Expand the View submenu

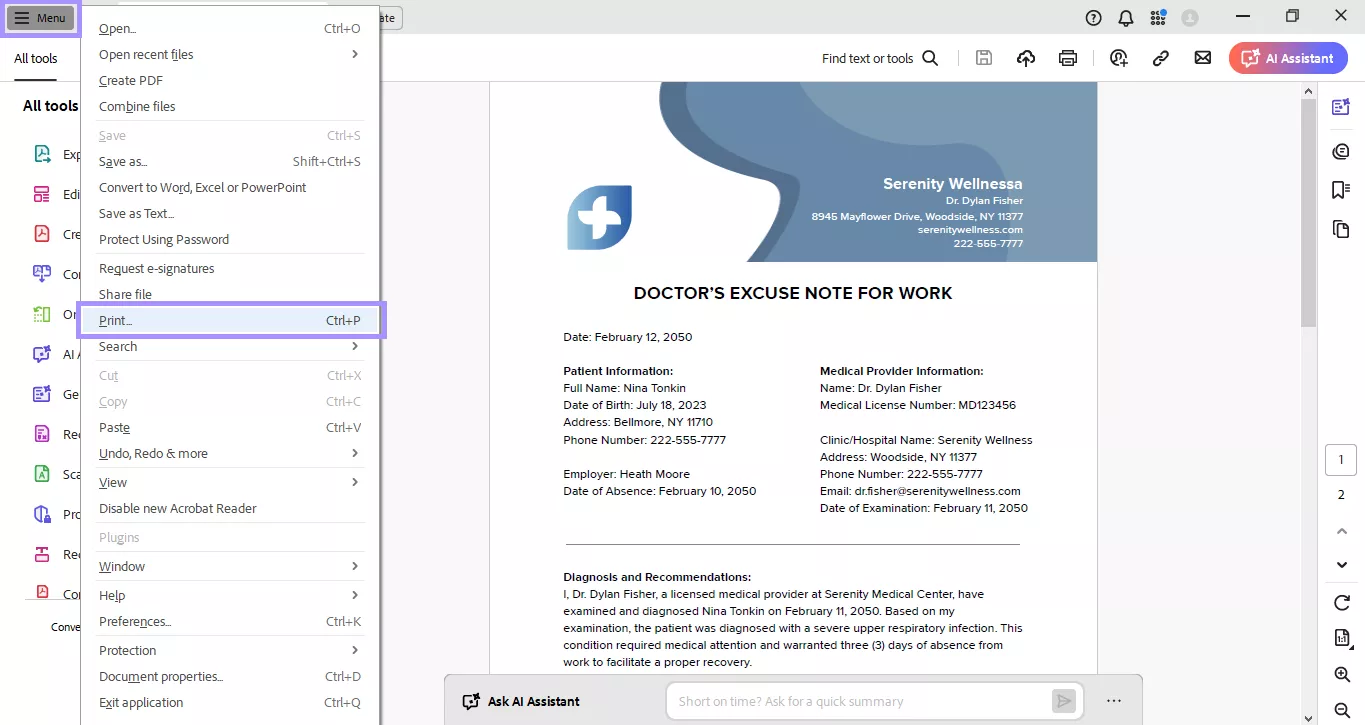coord(230,482)
